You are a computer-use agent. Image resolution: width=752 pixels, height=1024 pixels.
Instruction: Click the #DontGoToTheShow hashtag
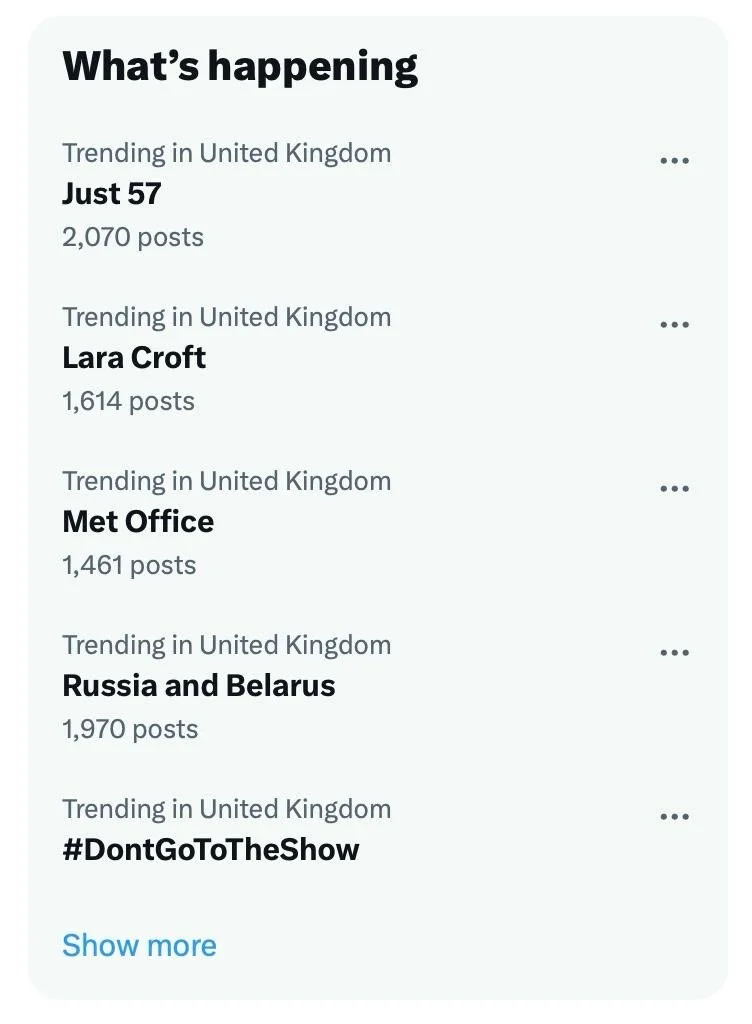211,849
